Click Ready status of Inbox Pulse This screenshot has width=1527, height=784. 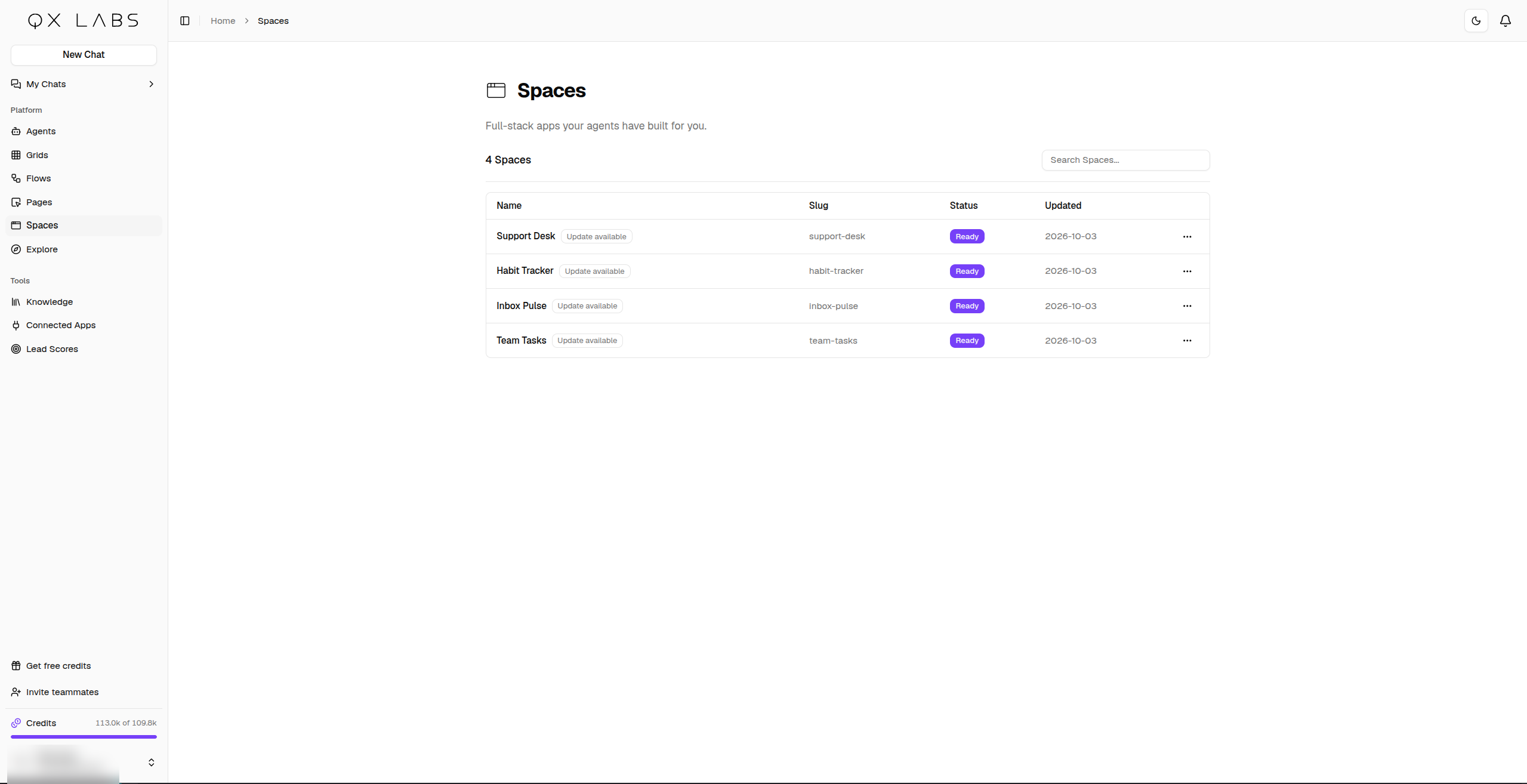(x=967, y=306)
